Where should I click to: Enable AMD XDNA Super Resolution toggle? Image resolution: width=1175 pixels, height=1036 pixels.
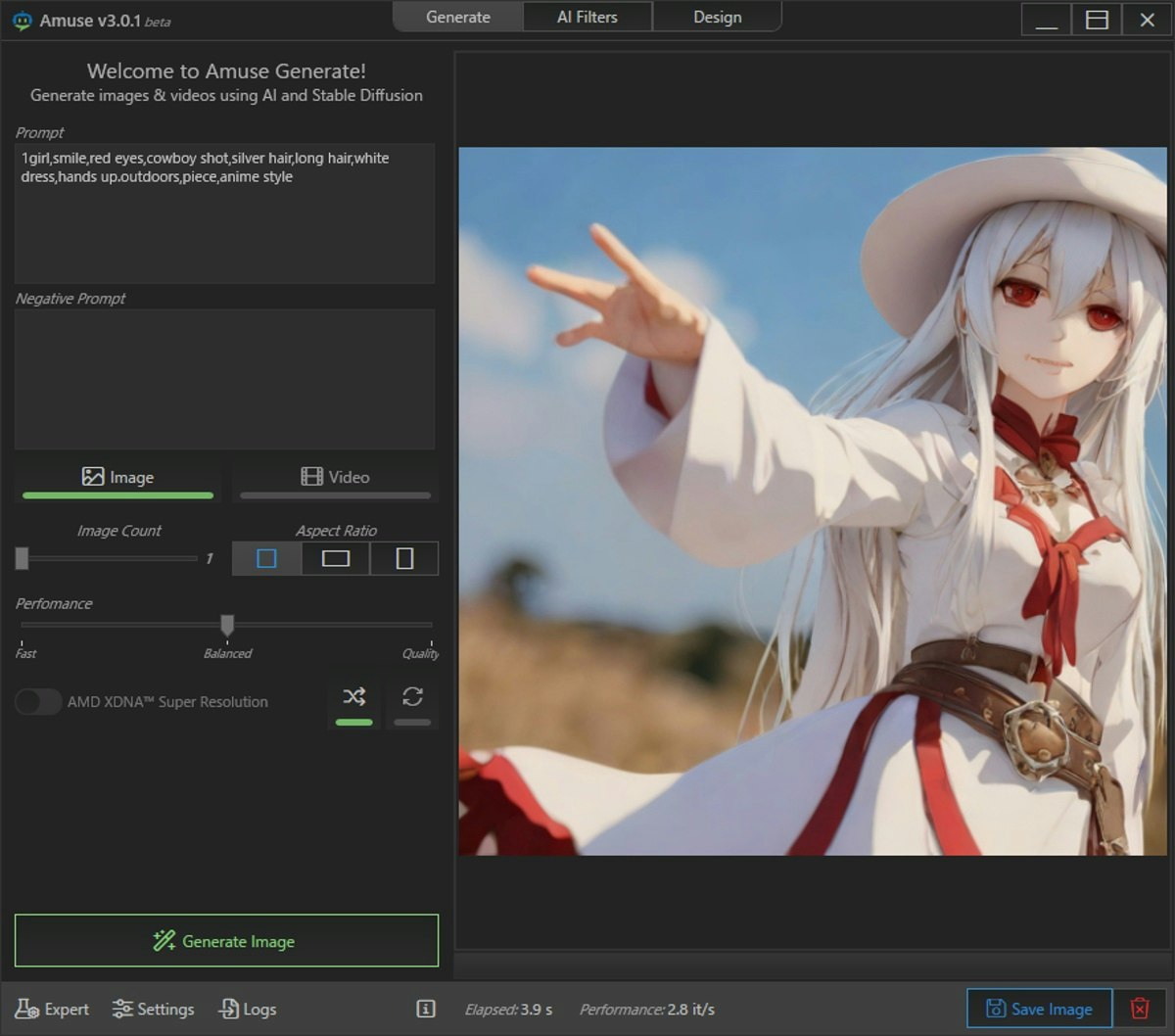tap(38, 702)
